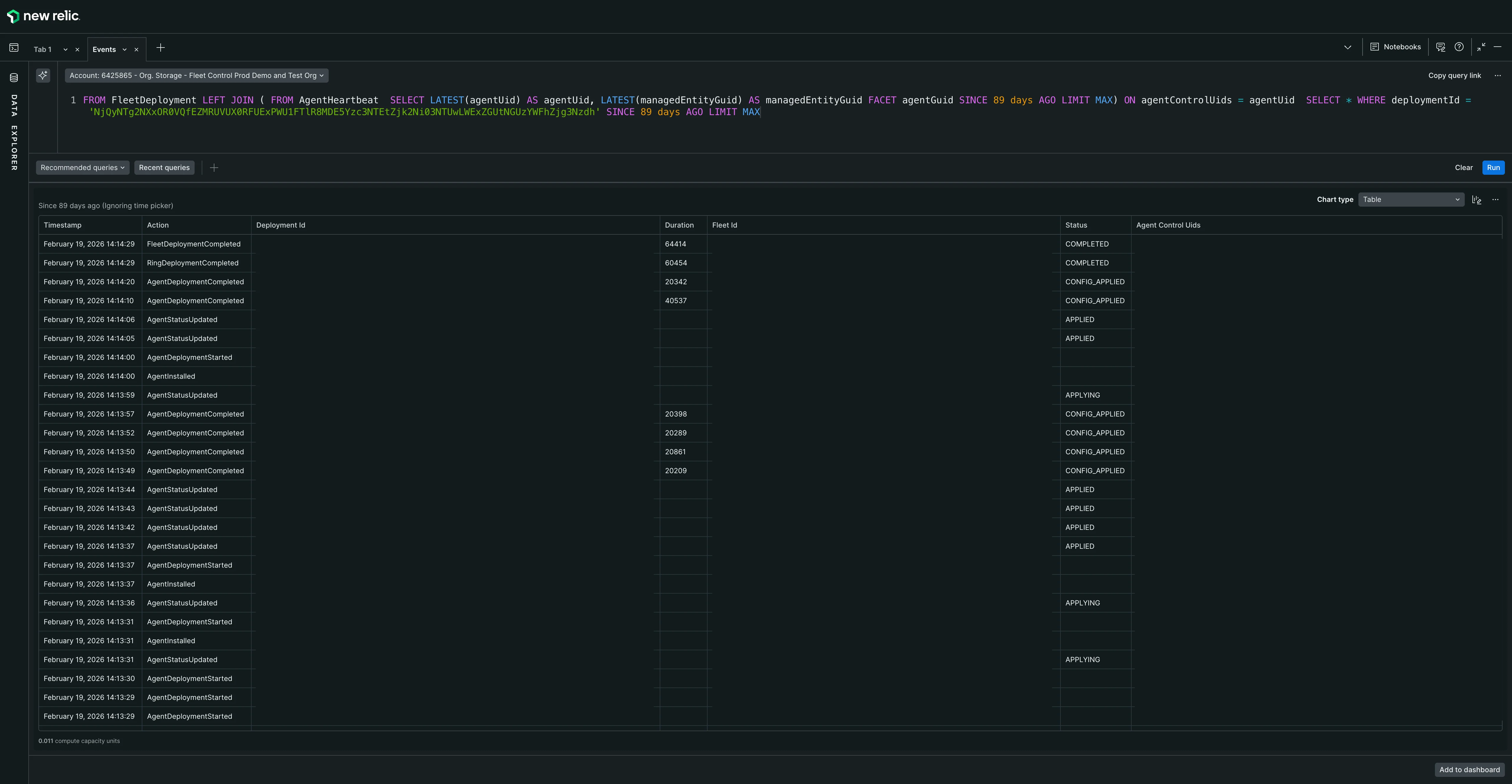Open the account picker for Org Storage account
Screen dimensions: 1512x784
pos(196,75)
